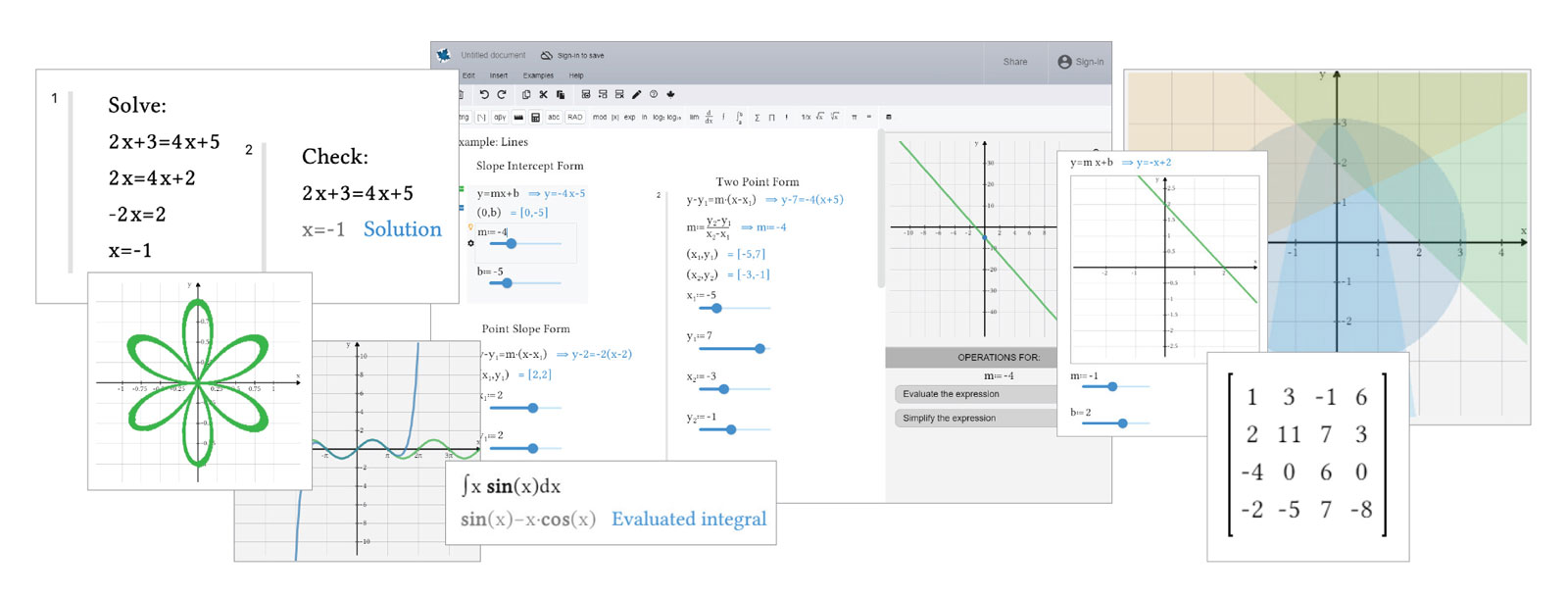The width and height of the screenshot is (1568, 596).
Task: Click the y=-4x-5 result text
Action: [x=564, y=193]
